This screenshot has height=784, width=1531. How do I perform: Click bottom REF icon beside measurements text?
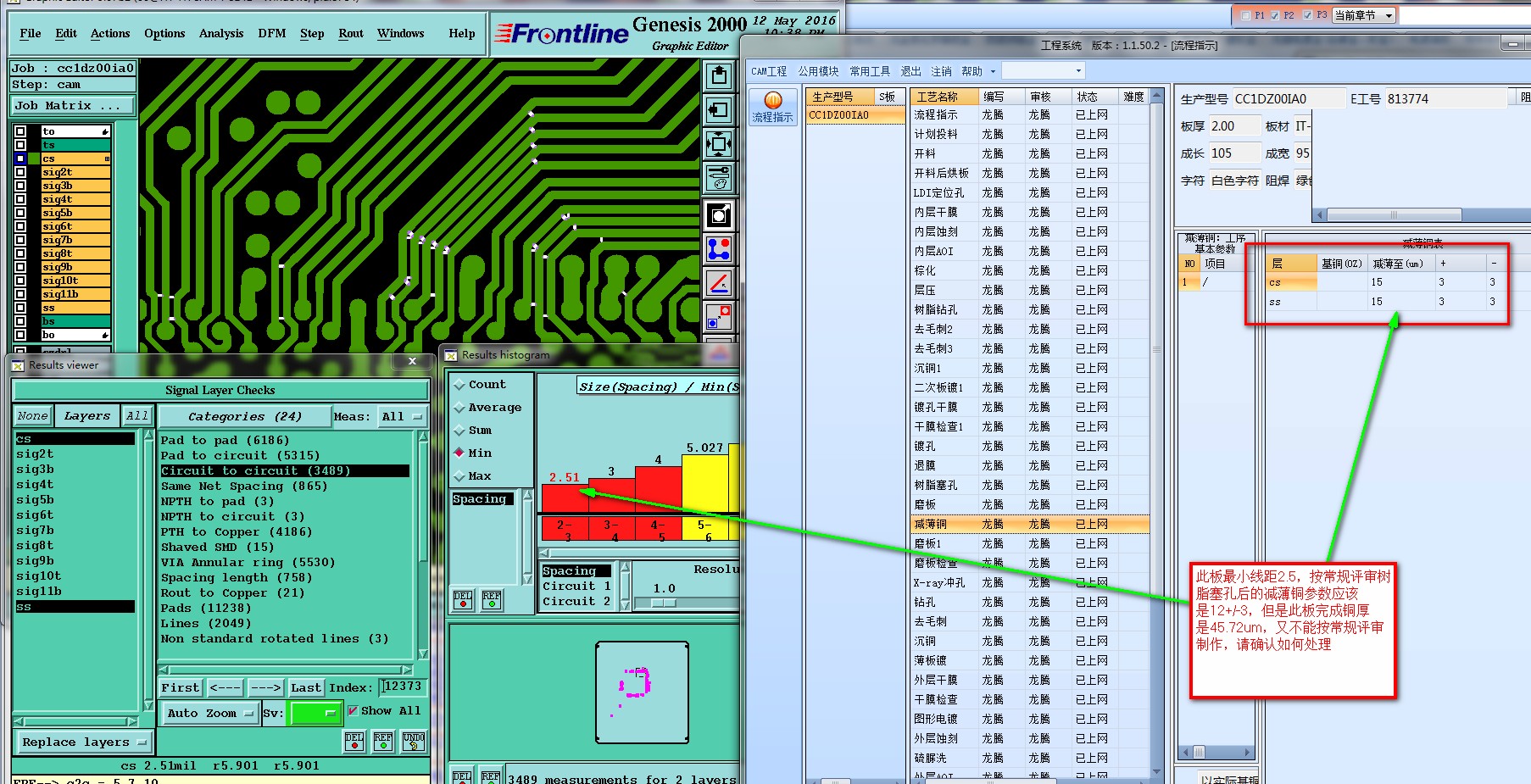[491, 776]
